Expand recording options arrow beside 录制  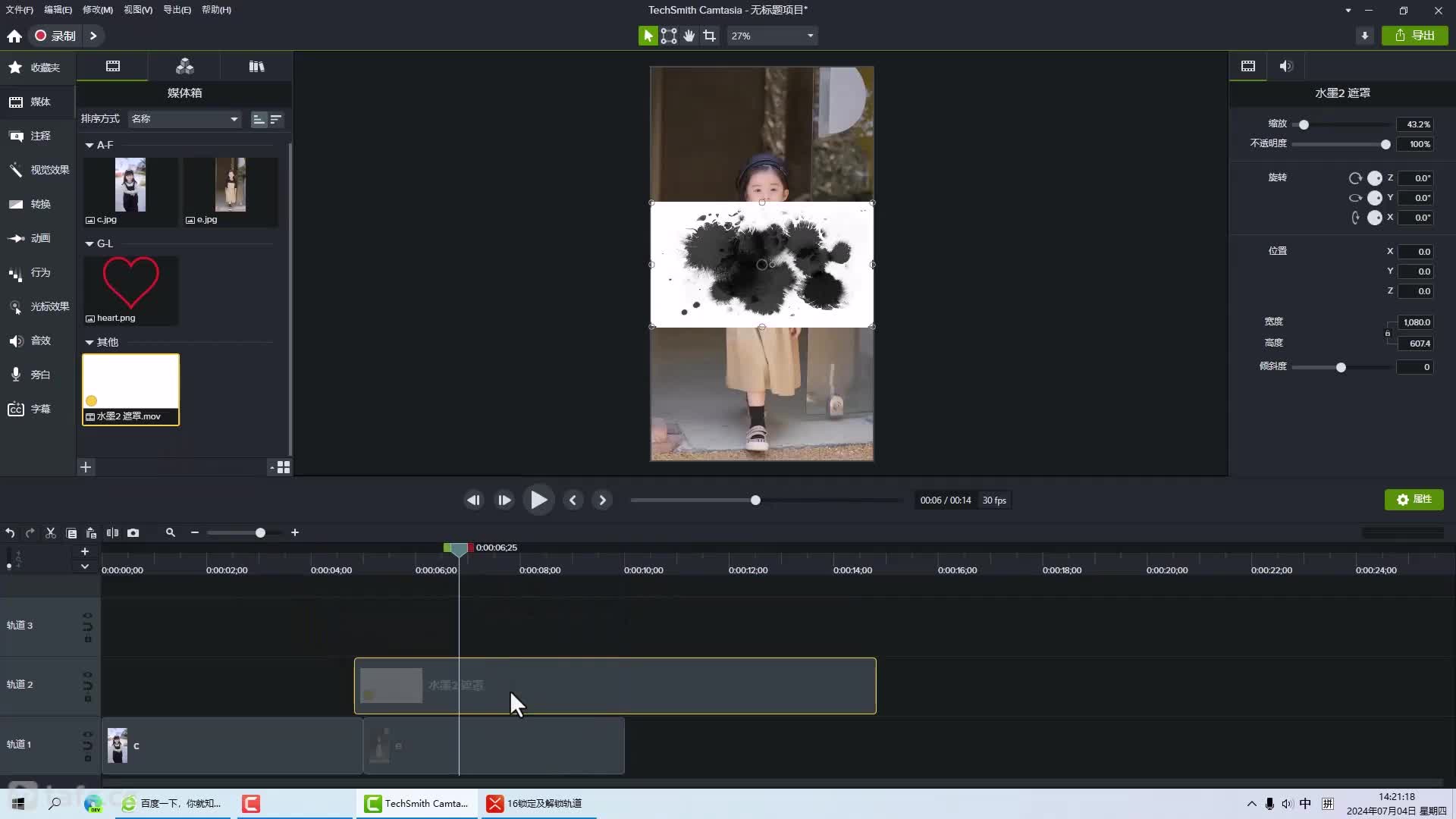pyautogui.click(x=93, y=36)
